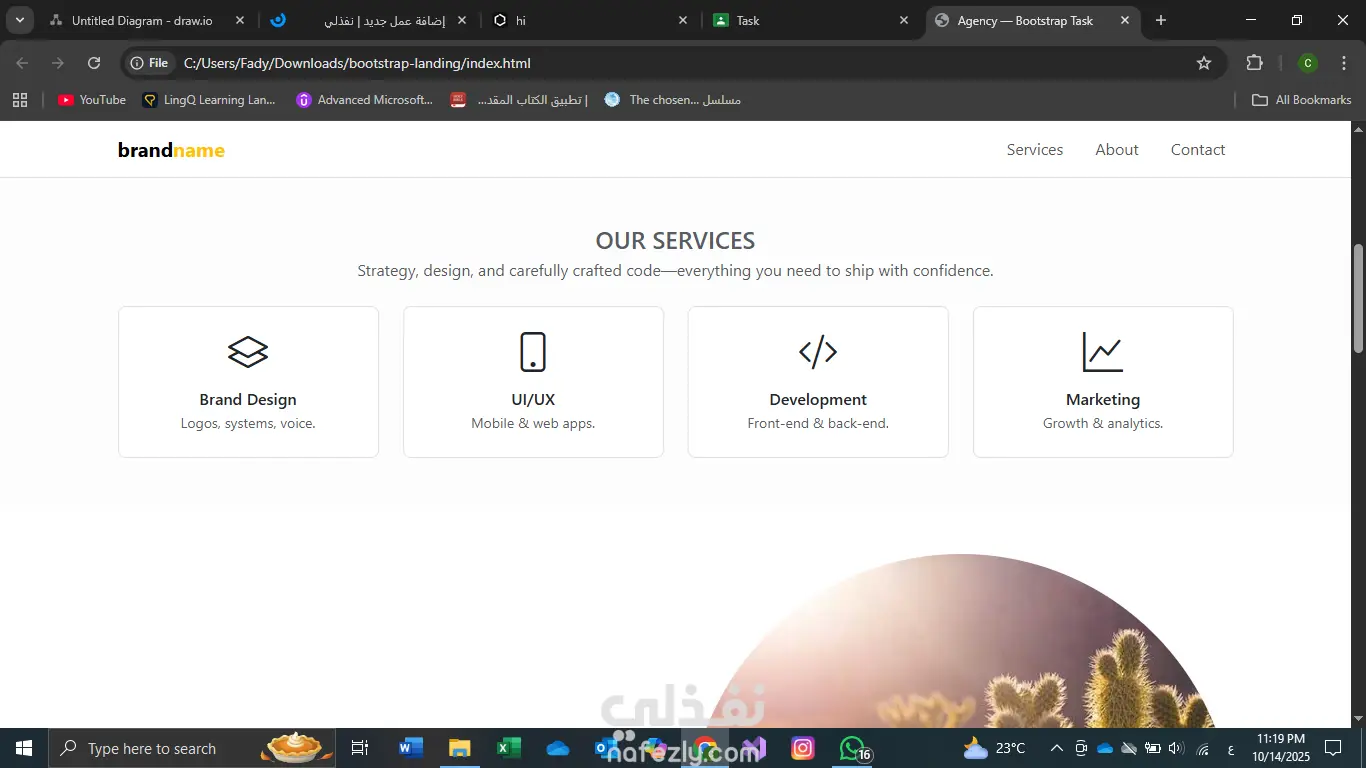Click the brandname logo link
This screenshot has height=768, width=1366.
[171, 150]
